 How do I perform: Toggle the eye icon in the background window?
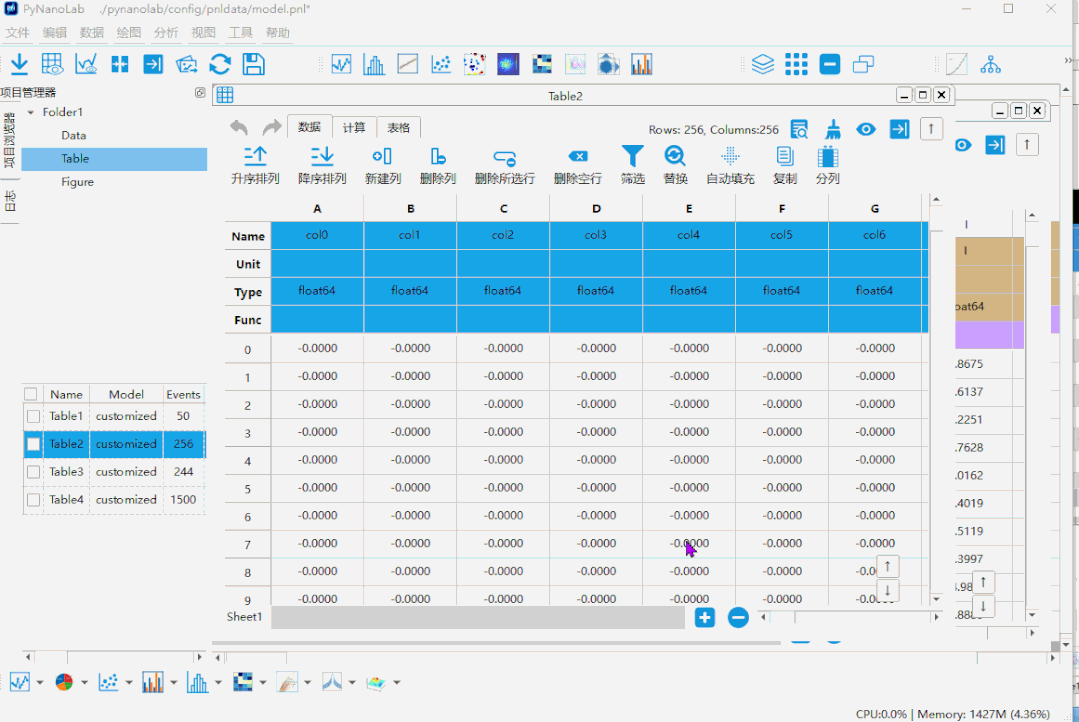pos(963,145)
